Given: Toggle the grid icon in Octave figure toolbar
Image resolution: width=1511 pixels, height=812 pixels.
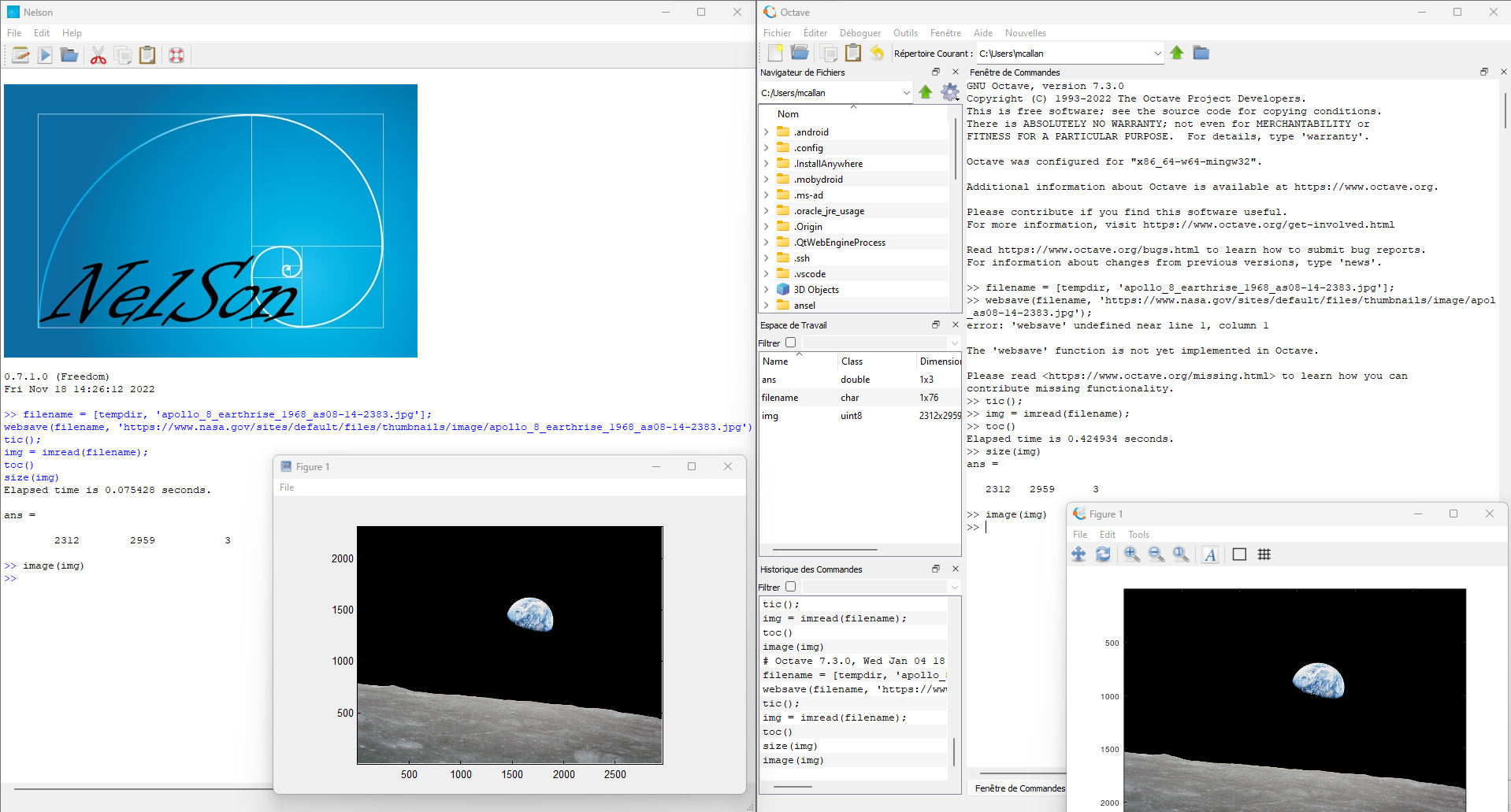Looking at the screenshot, I should tap(1264, 554).
